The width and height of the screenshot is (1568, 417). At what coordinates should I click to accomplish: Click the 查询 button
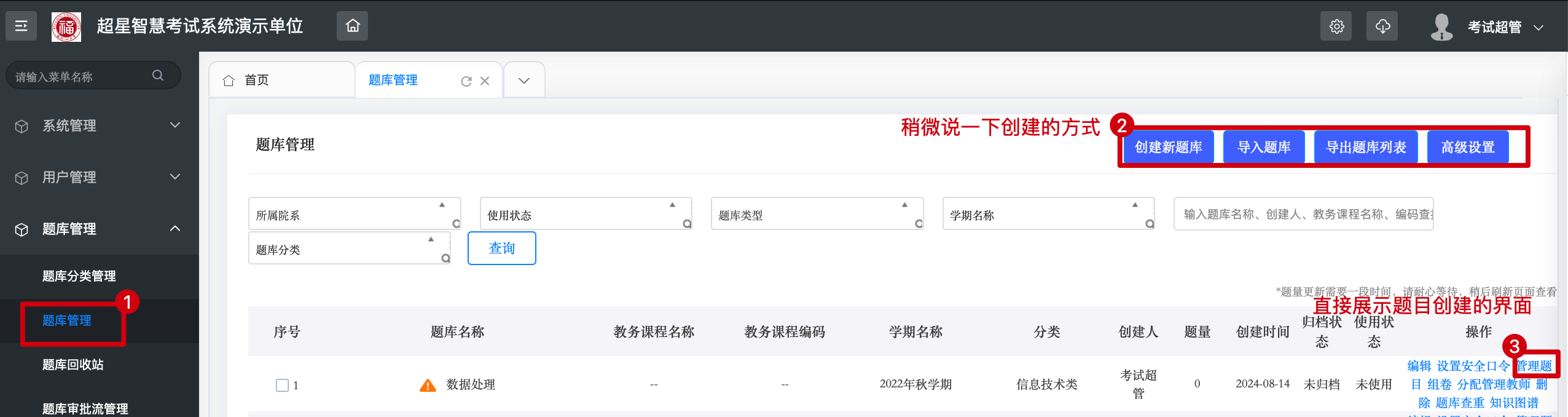[x=501, y=248]
